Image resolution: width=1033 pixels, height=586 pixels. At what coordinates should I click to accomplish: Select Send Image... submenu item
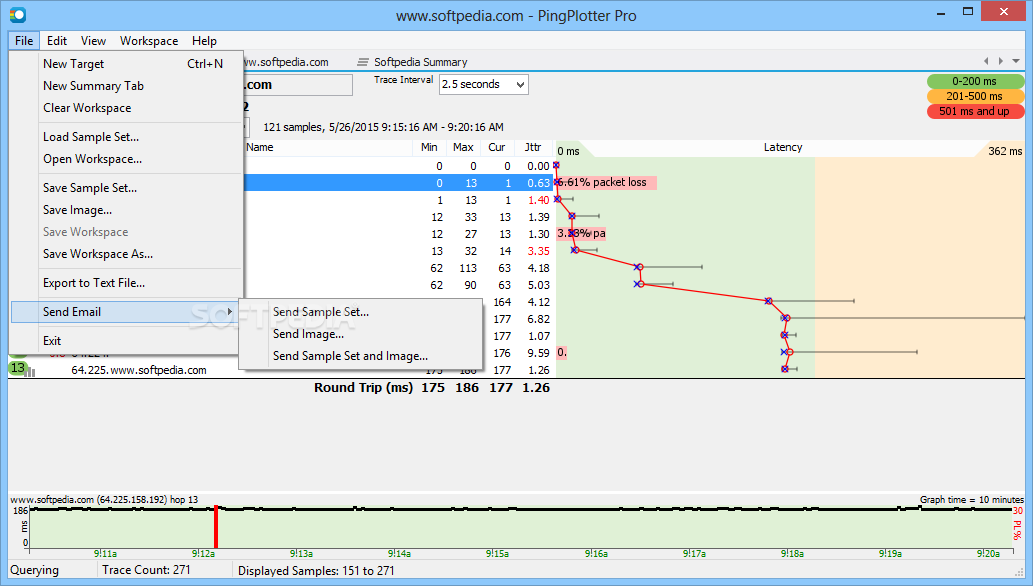[360, 334]
